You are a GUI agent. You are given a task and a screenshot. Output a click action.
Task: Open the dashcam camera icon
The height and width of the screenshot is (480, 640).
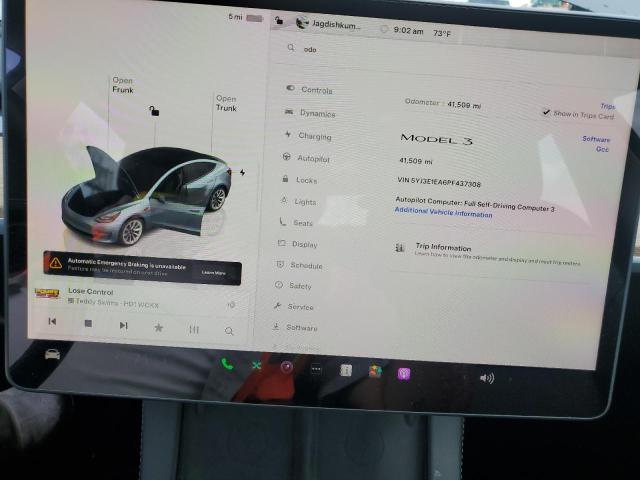[x=287, y=367]
